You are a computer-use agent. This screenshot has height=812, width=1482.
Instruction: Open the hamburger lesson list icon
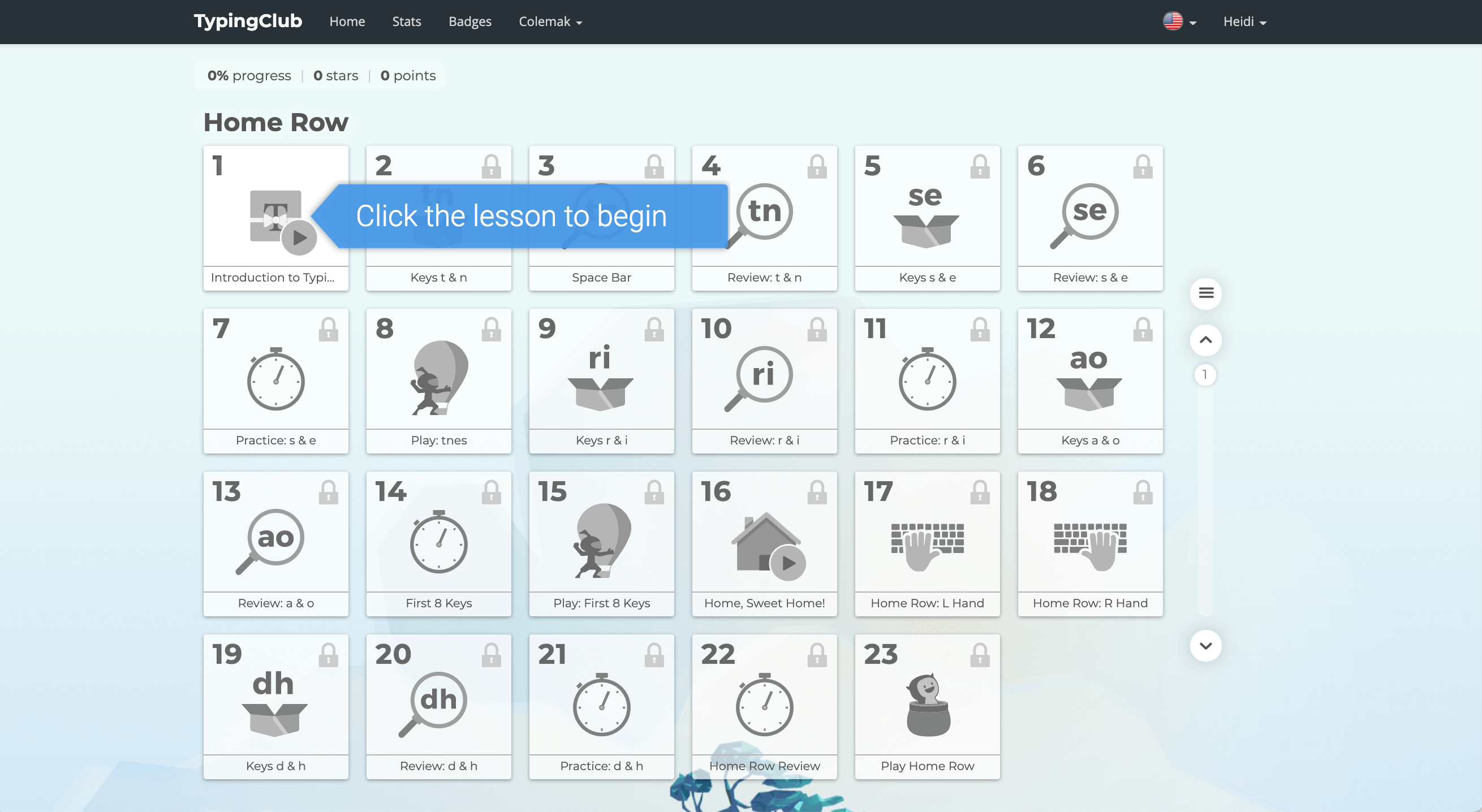(1206, 293)
